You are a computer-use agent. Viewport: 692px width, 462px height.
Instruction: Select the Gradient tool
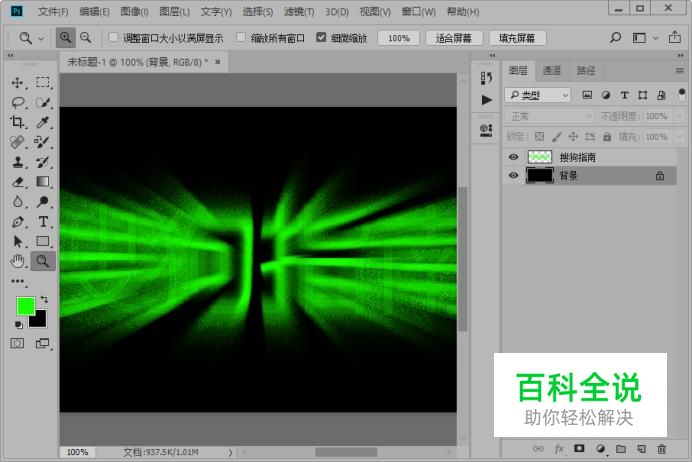(43, 182)
